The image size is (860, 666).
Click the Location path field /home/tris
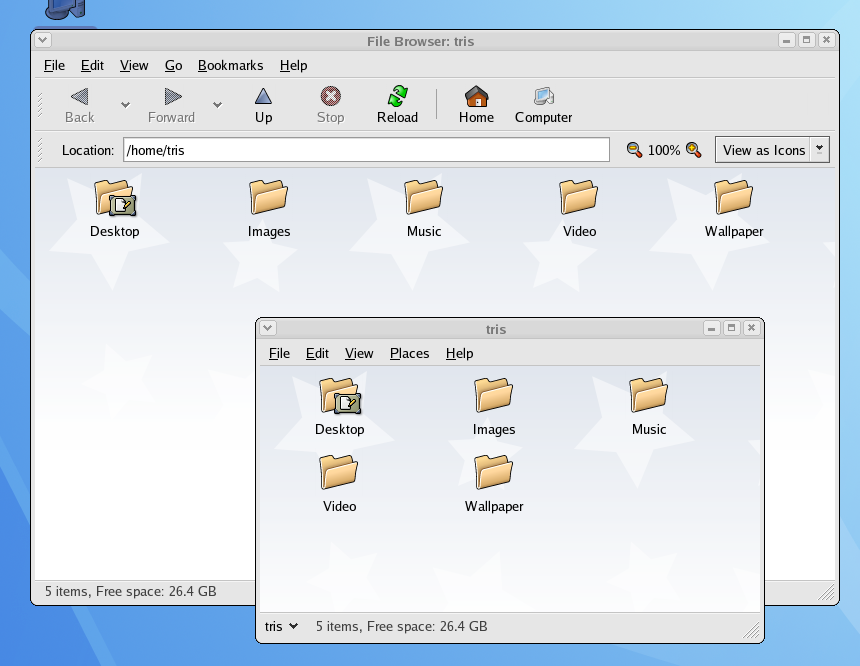(366, 150)
